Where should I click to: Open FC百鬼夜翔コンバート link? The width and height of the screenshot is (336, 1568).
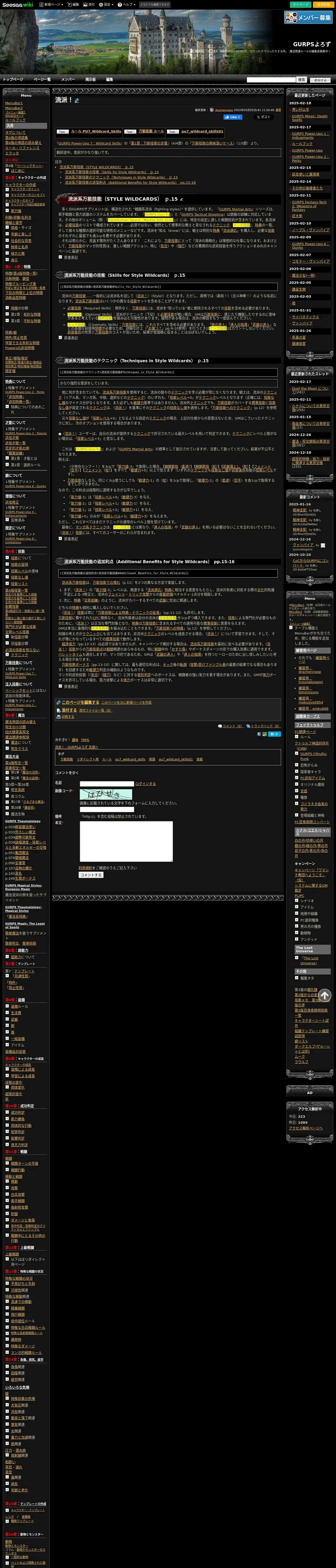pyautogui.click(x=312, y=822)
